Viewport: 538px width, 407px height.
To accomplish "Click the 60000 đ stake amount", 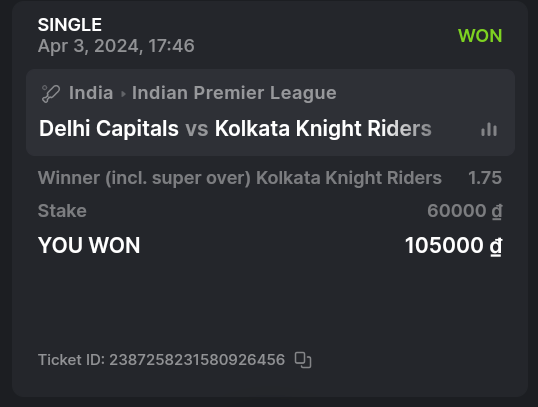I will point(465,211).
